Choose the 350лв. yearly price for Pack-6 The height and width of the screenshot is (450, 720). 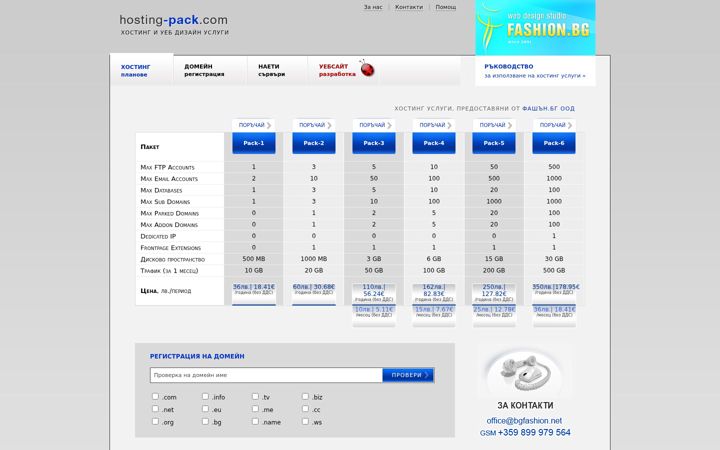pyautogui.click(x=555, y=294)
